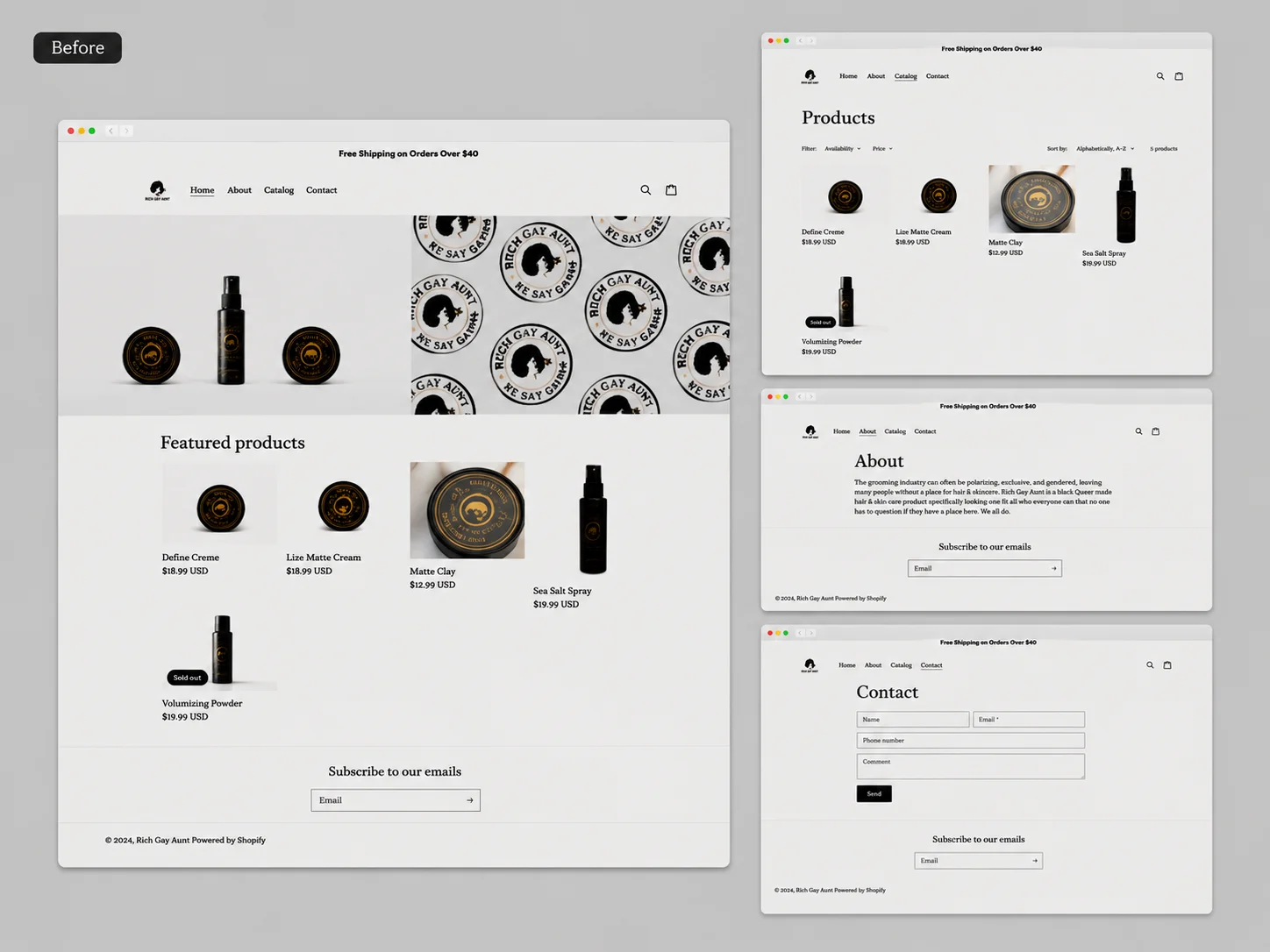Select Home in Contact window navigation
The width and height of the screenshot is (1270, 952).
[847, 665]
